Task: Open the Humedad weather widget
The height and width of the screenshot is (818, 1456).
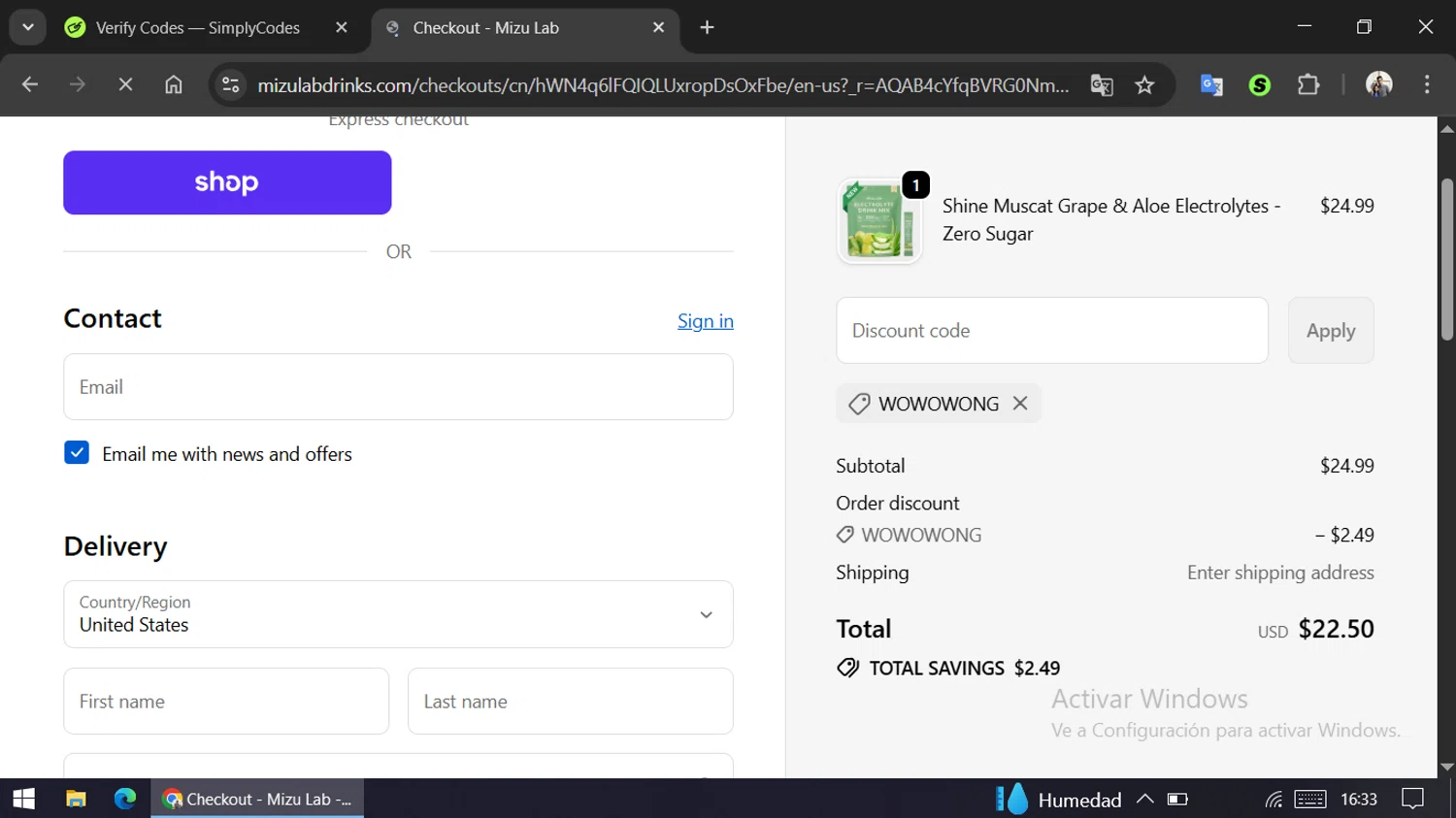Action: point(1059,799)
